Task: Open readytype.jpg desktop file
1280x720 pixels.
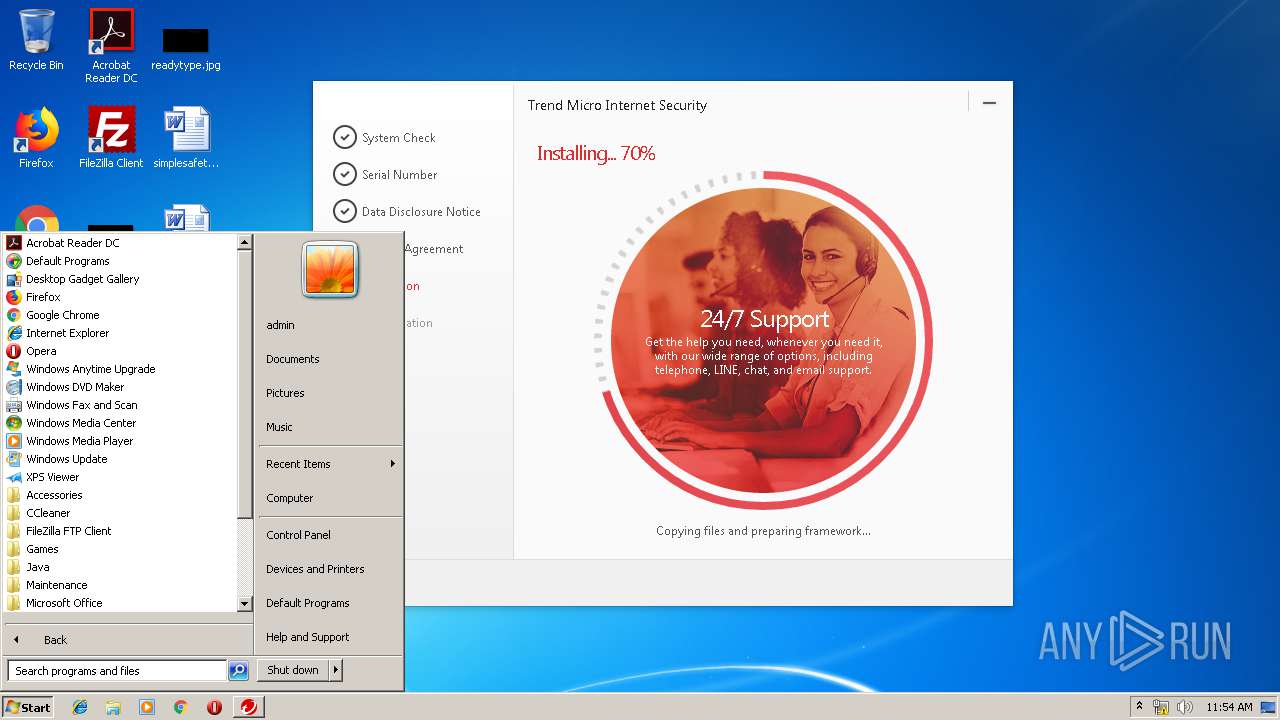Action: coord(186,48)
